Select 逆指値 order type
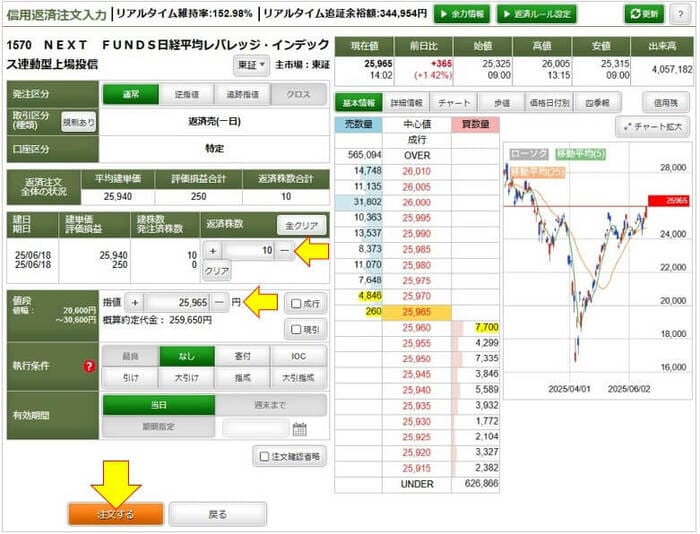Screen dimensions: 700x534 (187, 94)
